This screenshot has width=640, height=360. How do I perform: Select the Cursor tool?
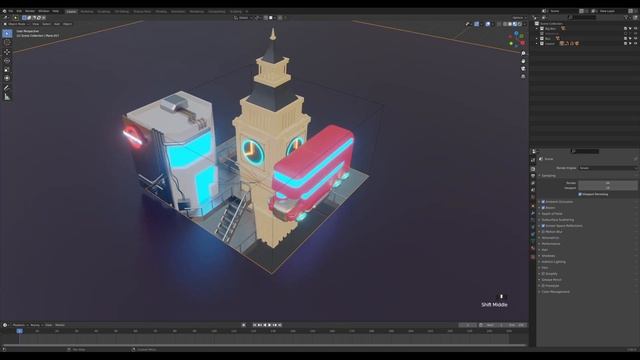(x=7, y=42)
